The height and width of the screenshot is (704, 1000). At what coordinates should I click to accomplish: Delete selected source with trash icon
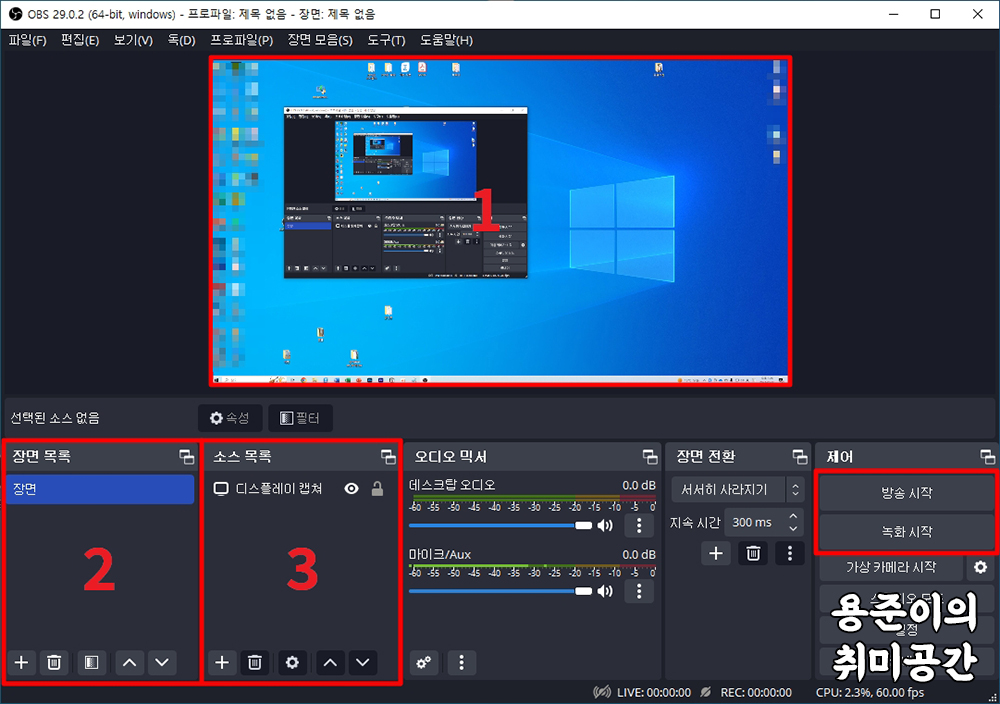point(254,663)
